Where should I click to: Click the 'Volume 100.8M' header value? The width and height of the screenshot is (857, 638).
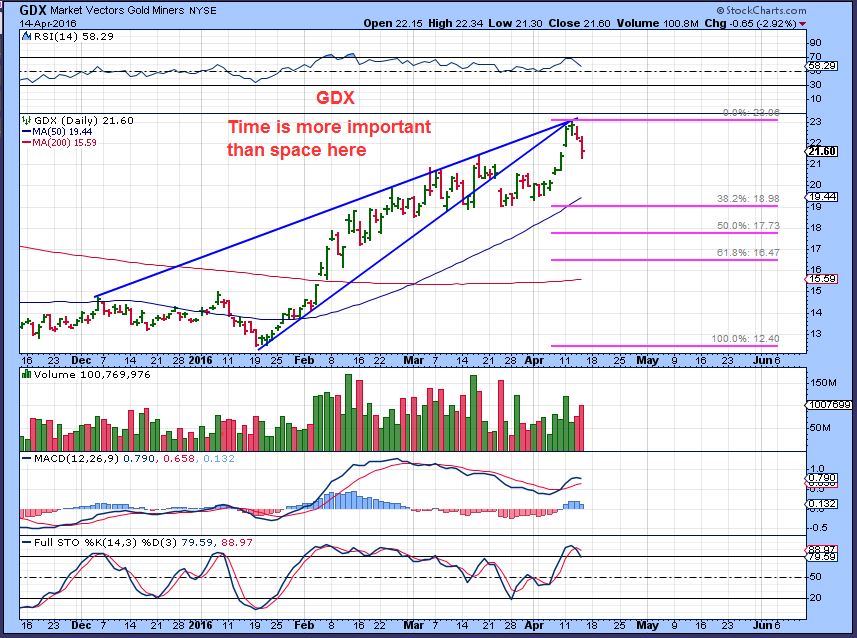coord(658,23)
